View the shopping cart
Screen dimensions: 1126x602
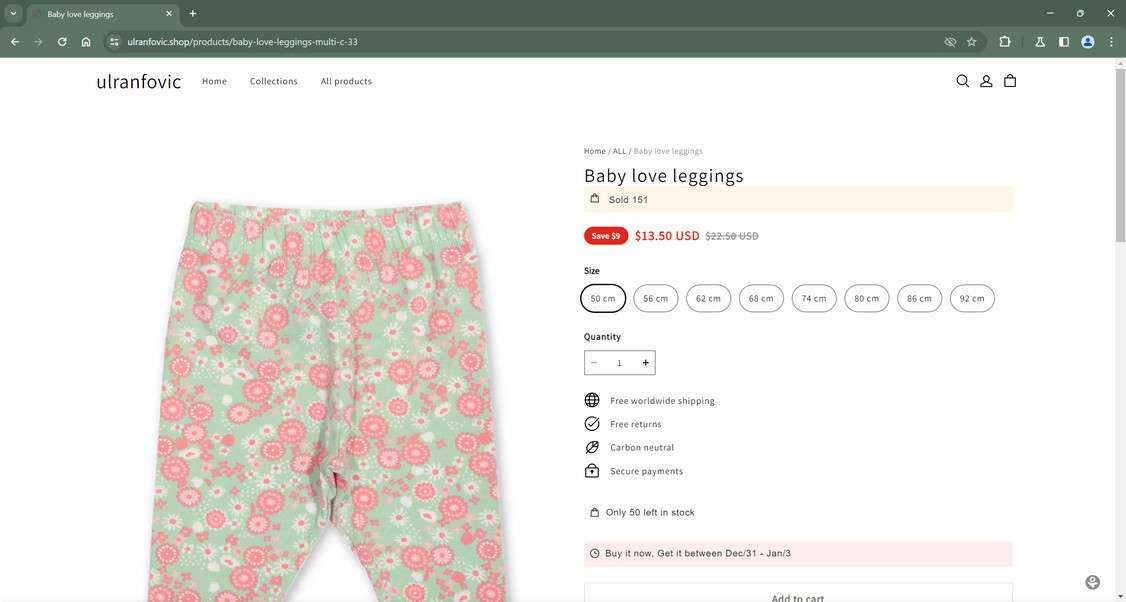tap(1009, 81)
